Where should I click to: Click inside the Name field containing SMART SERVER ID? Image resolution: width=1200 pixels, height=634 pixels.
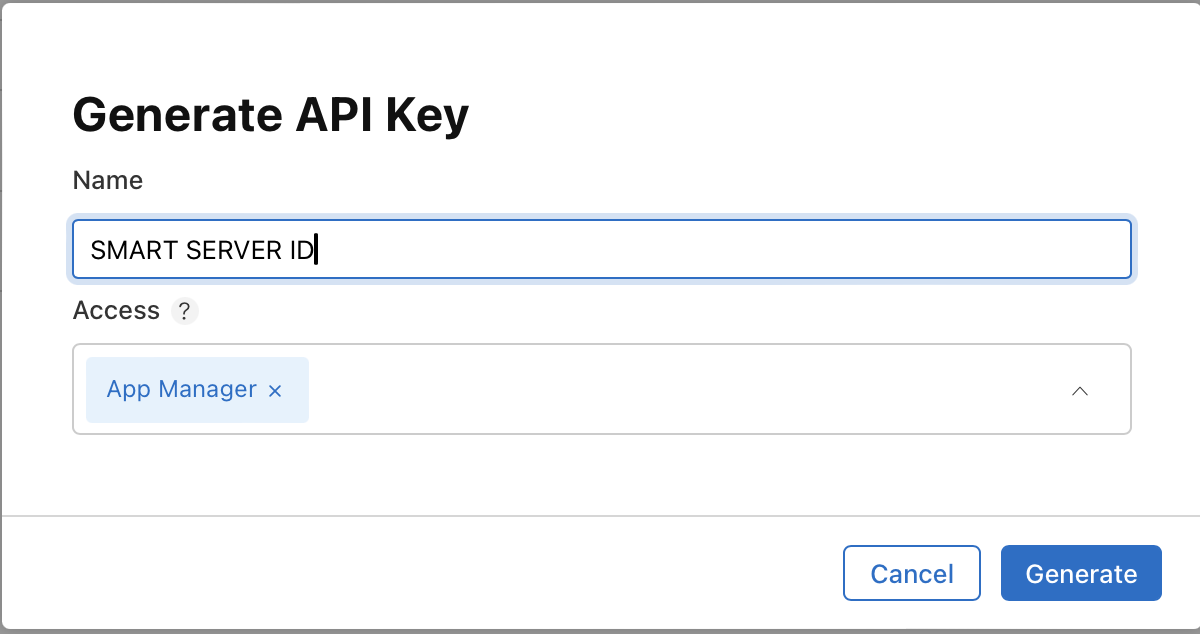(600, 249)
